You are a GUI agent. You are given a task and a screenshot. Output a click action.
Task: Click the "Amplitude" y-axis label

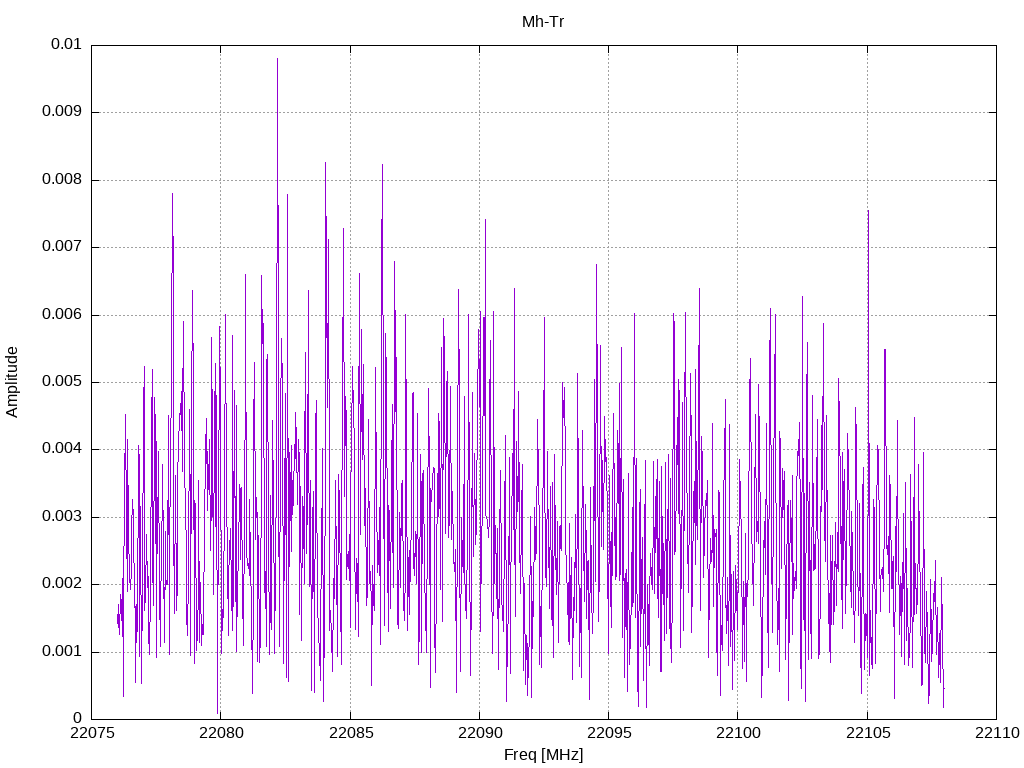(12, 382)
